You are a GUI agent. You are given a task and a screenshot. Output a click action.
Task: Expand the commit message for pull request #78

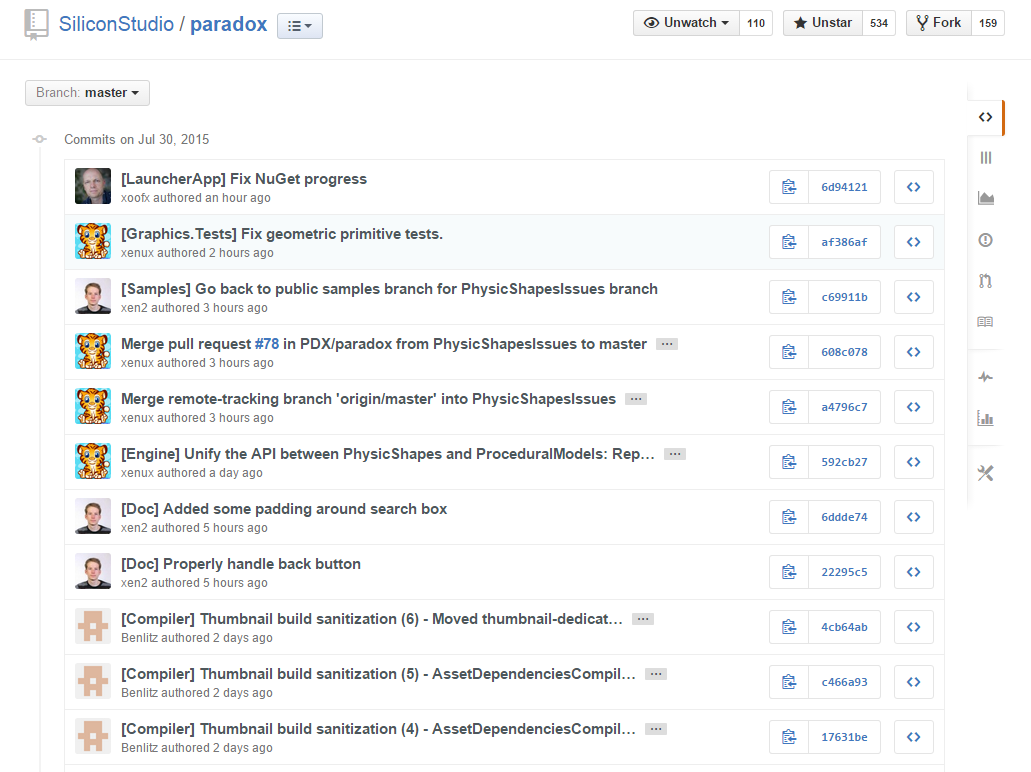tap(666, 343)
